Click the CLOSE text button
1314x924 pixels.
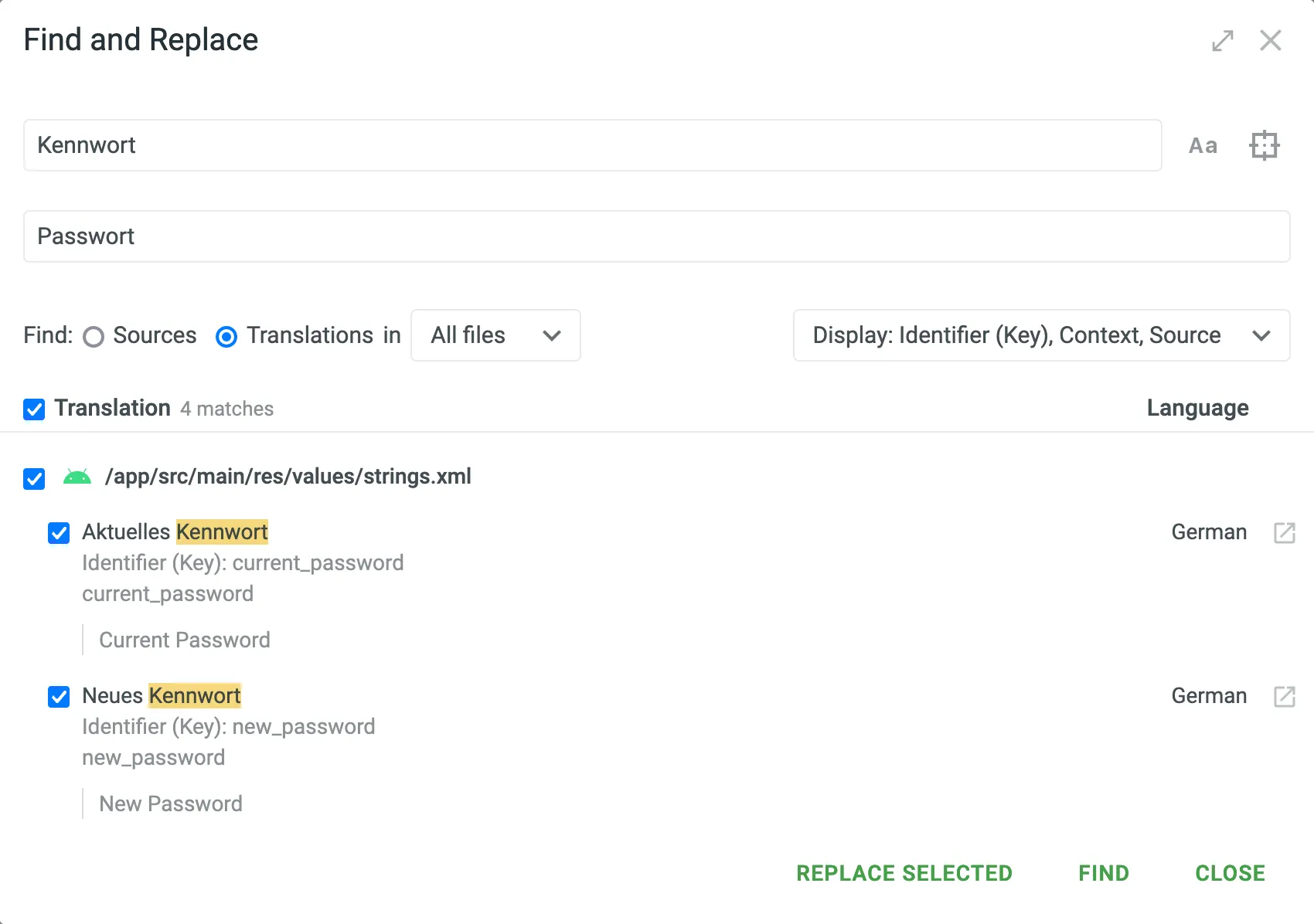[1230, 873]
